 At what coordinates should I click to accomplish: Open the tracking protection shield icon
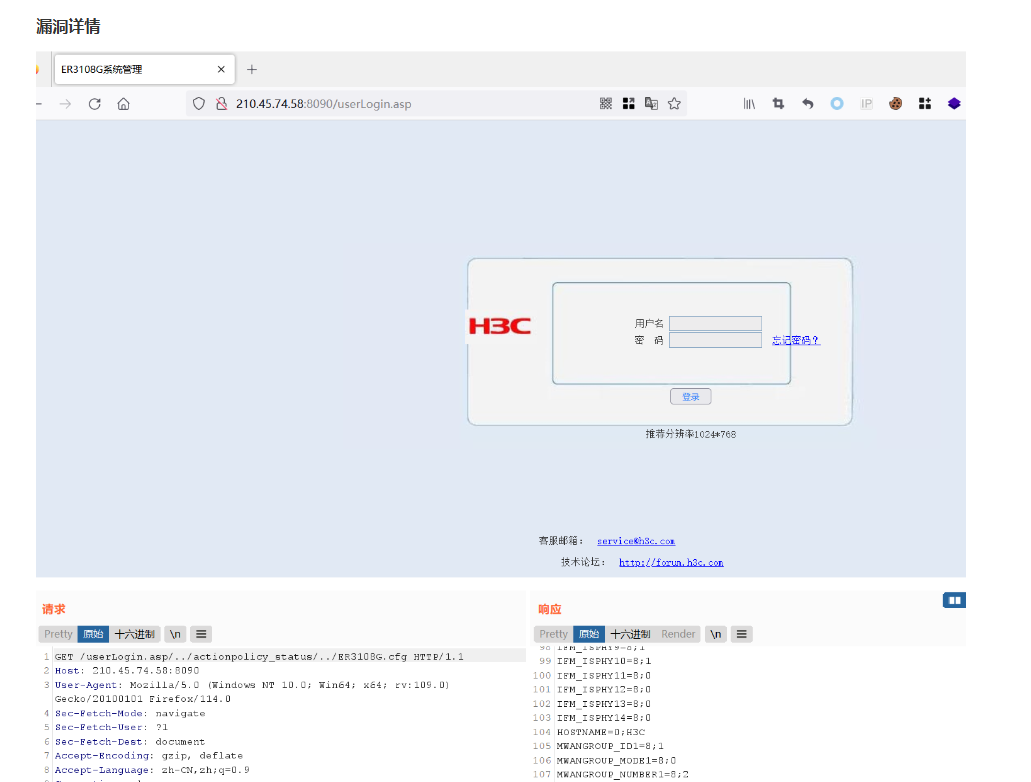click(199, 104)
